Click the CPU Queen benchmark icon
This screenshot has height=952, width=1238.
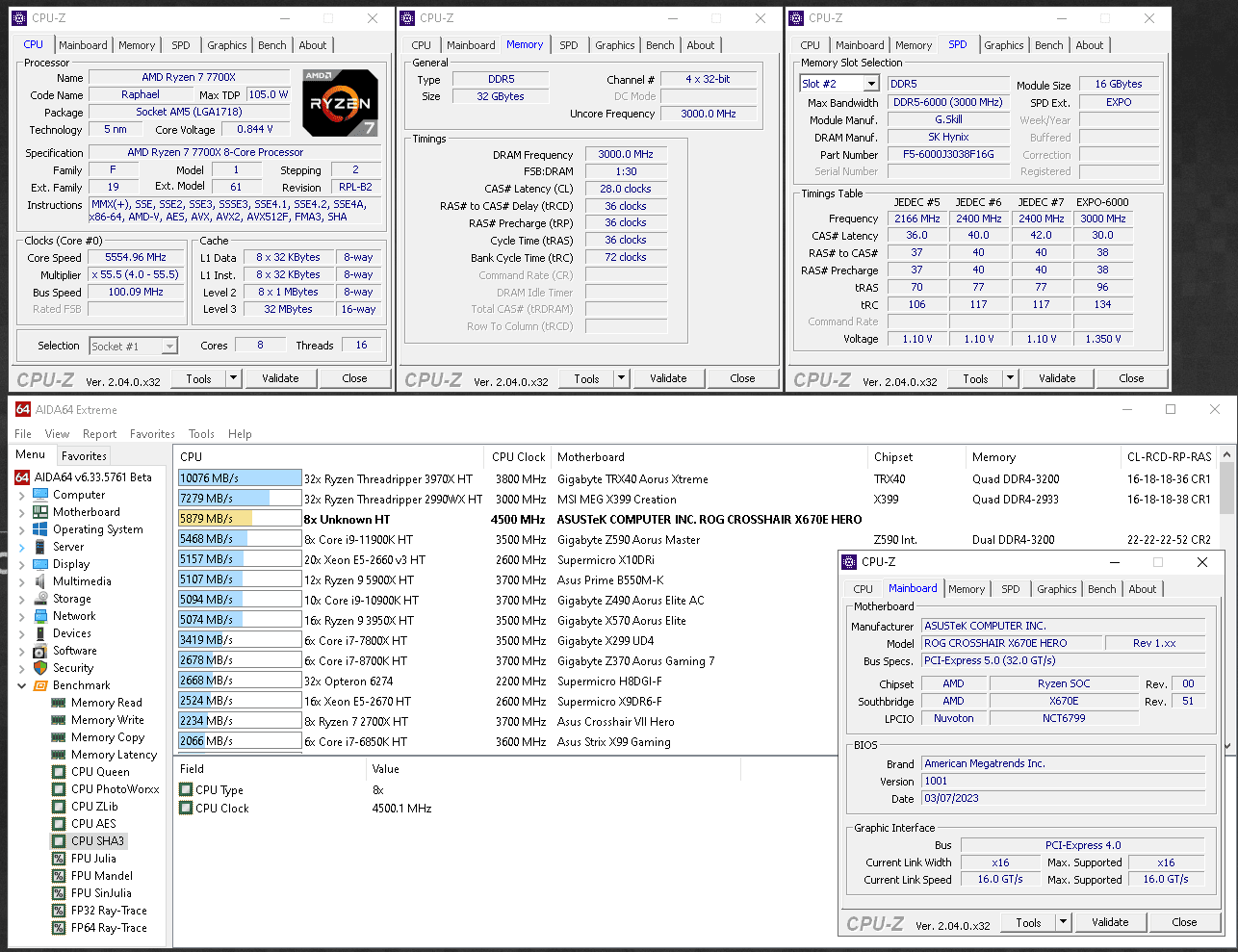(59, 772)
